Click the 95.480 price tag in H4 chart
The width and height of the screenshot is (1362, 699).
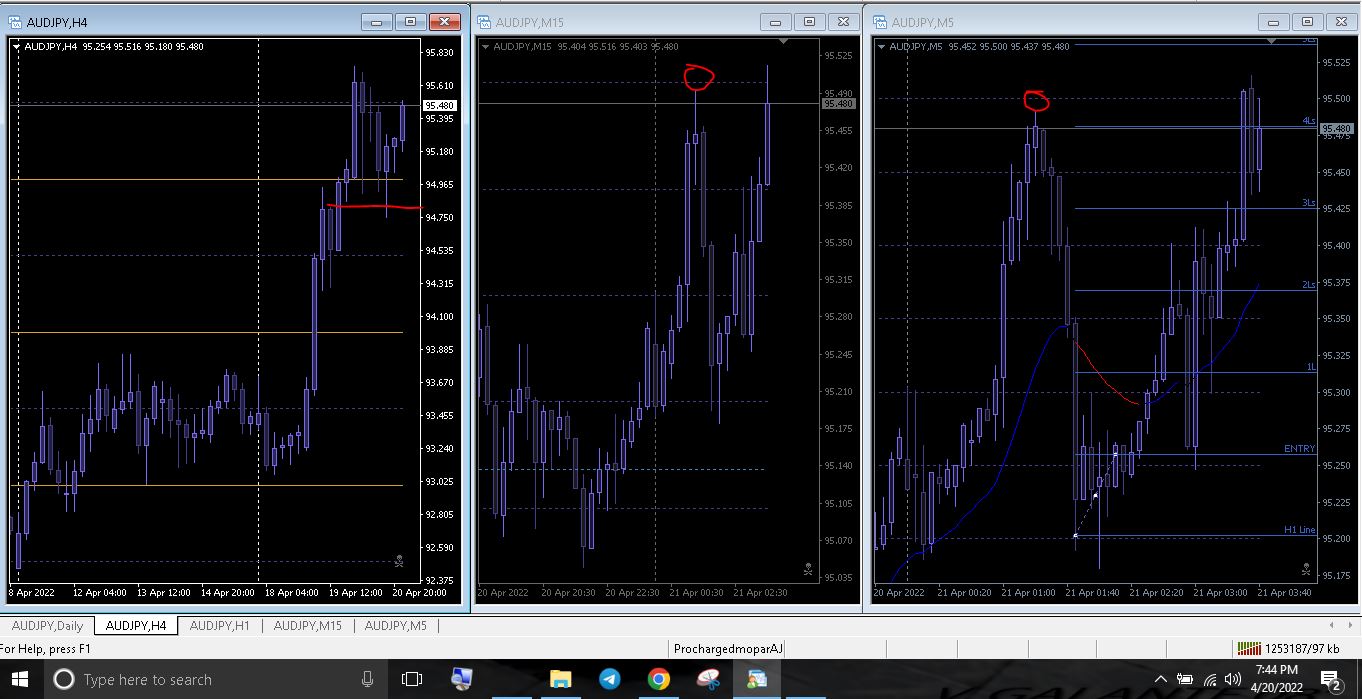click(x=440, y=105)
